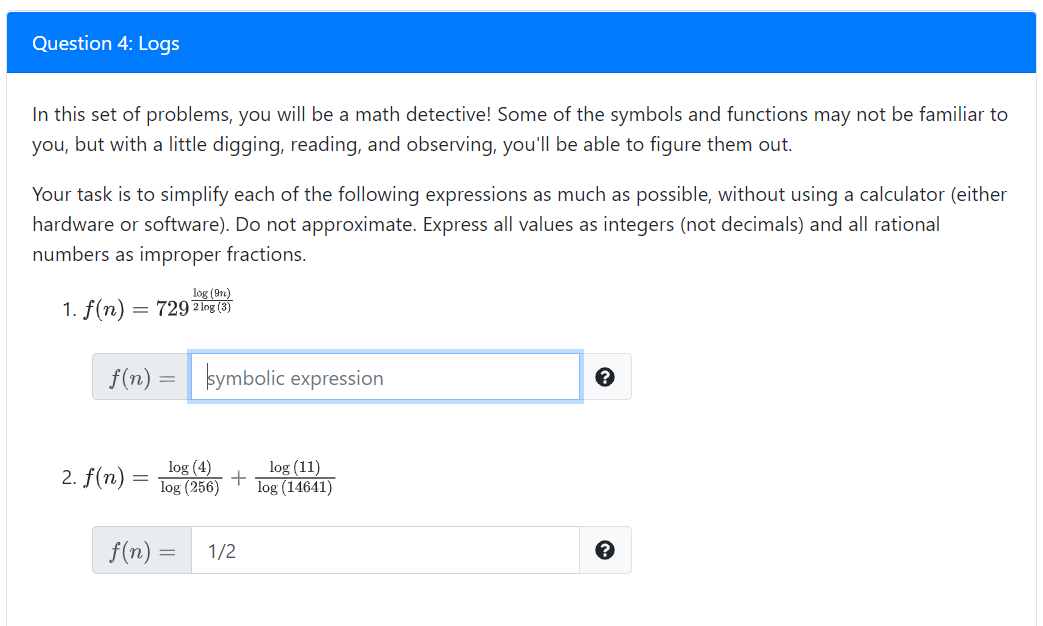This screenshot has height=626, width=1043.
Task: Click the fraction log(11)/log(14641) in problem 2
Action: [295, 477]
